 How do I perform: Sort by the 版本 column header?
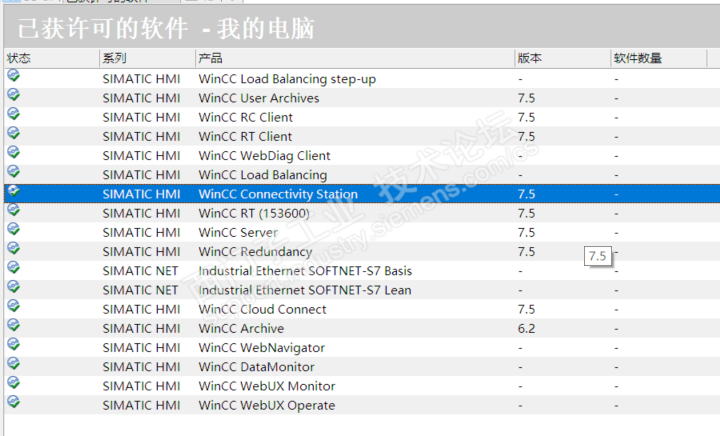[562, 58]
